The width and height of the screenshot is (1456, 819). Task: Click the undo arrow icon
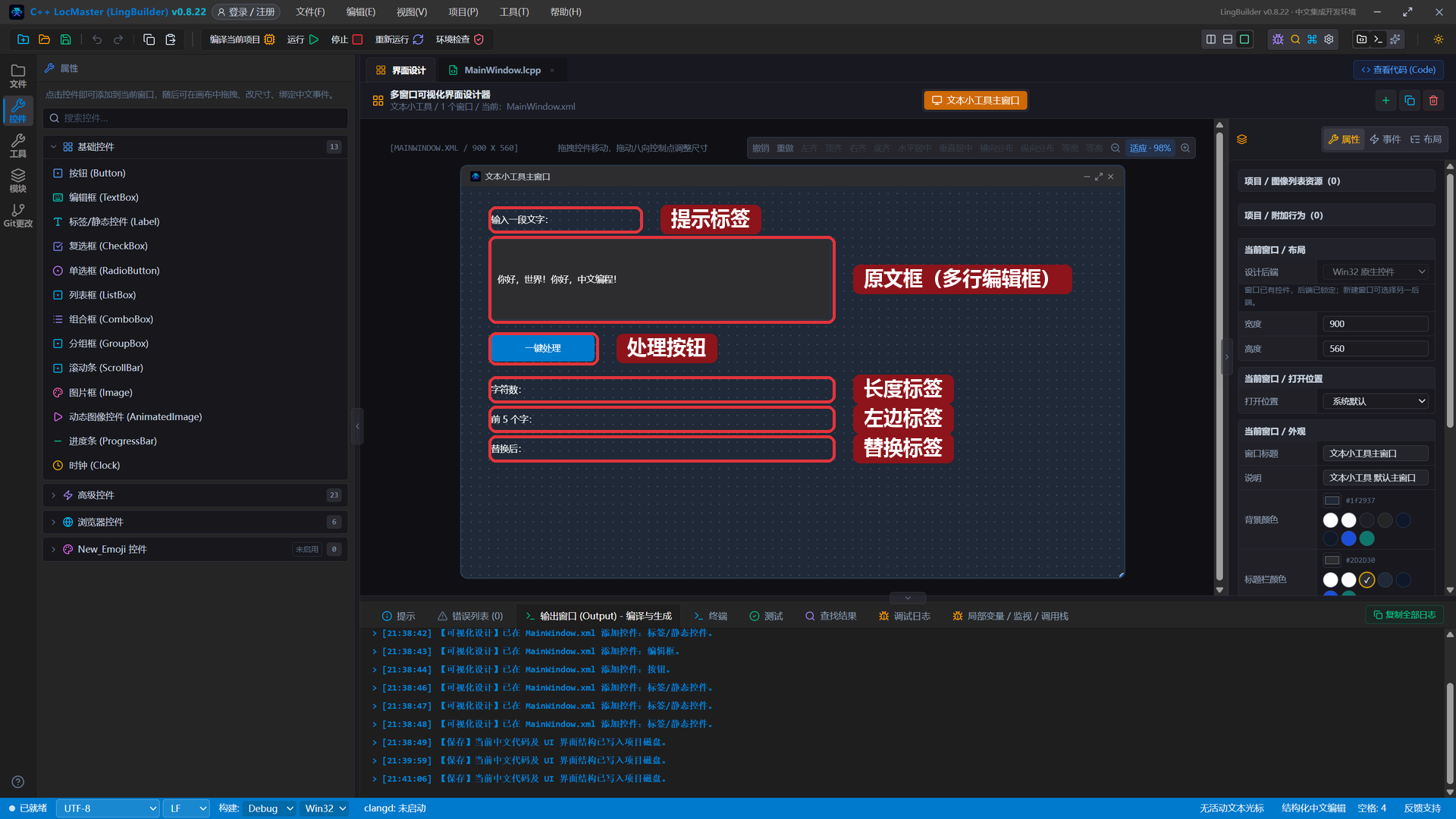(x=97, y=39)
